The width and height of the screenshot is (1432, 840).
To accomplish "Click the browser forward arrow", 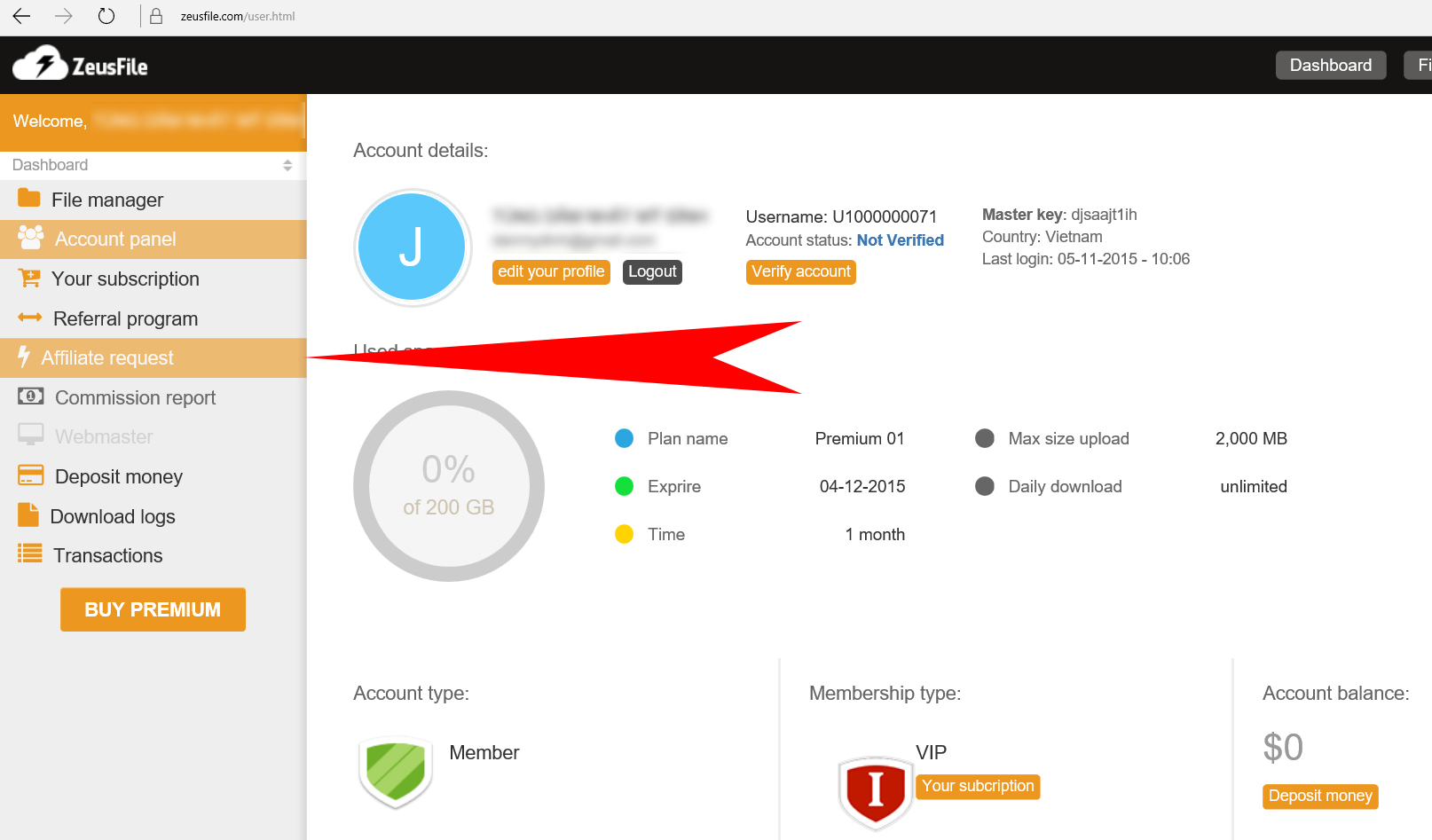I will [64, 16].
